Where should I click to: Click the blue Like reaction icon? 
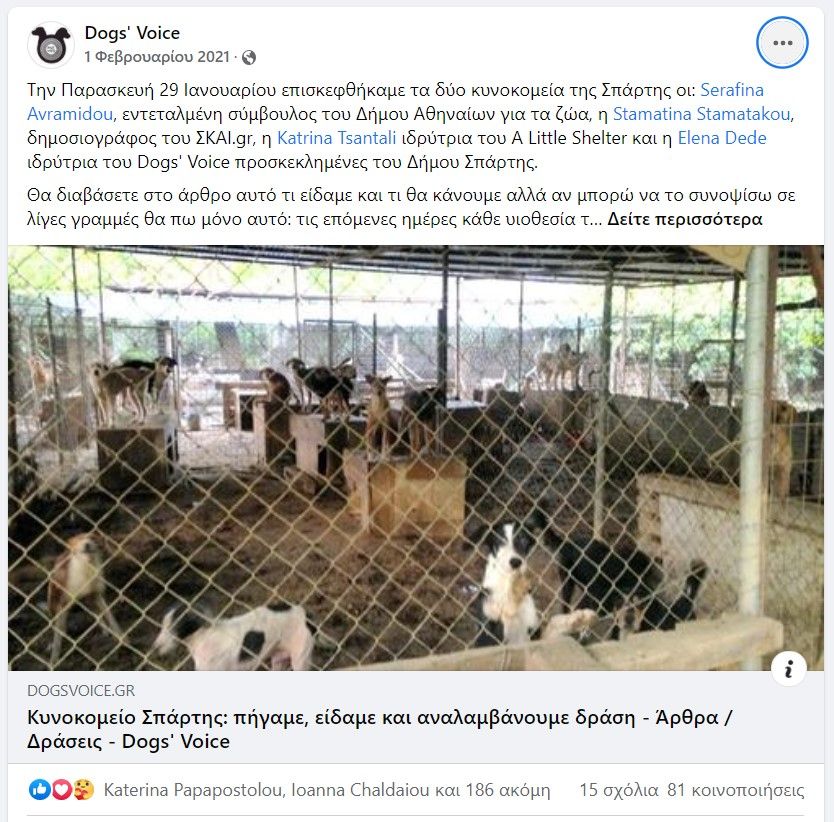pyautogui.click(x=39, y=790)
